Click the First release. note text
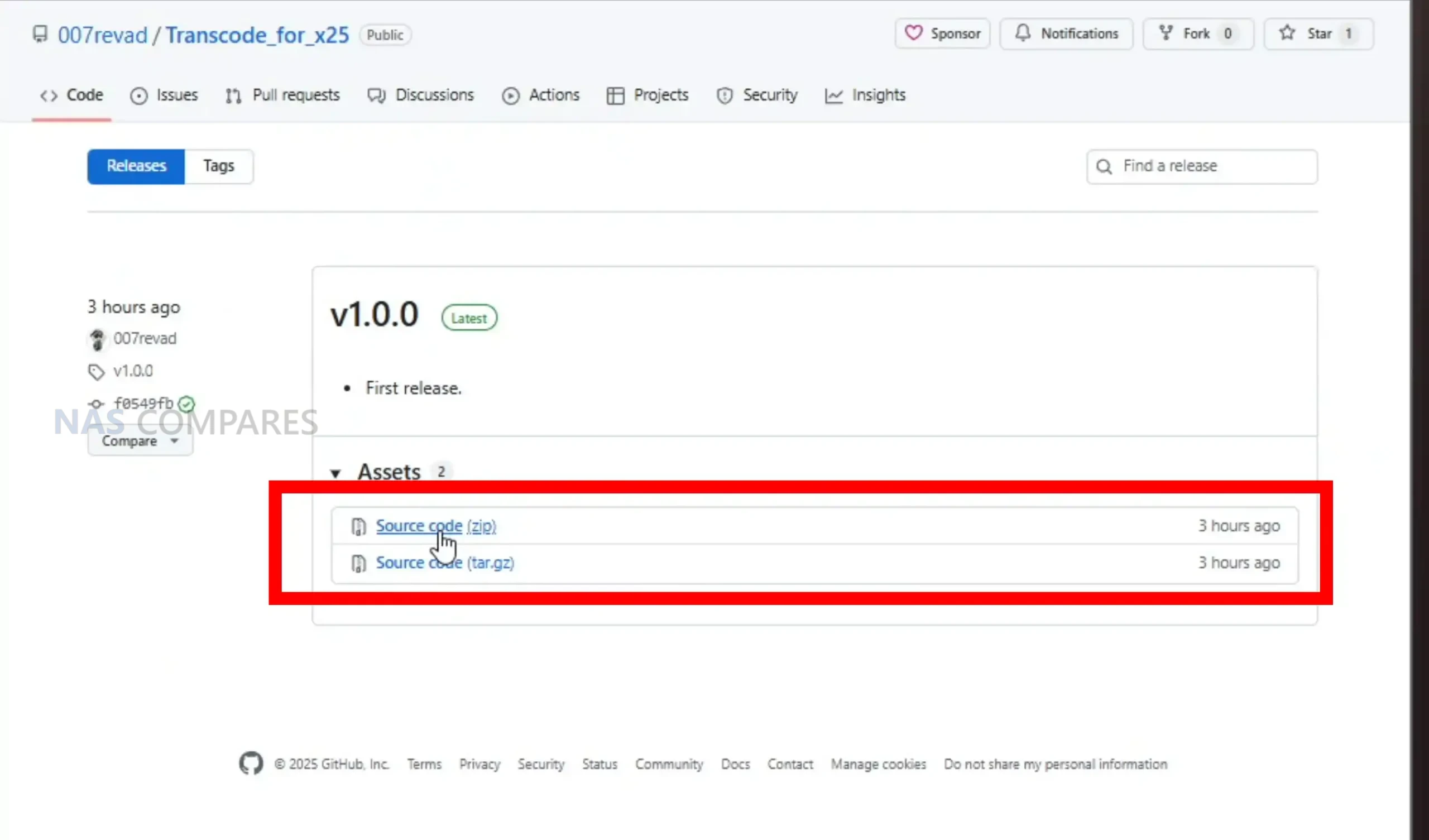The width and height of the screenshot is (1429, 840). point(414,388)
